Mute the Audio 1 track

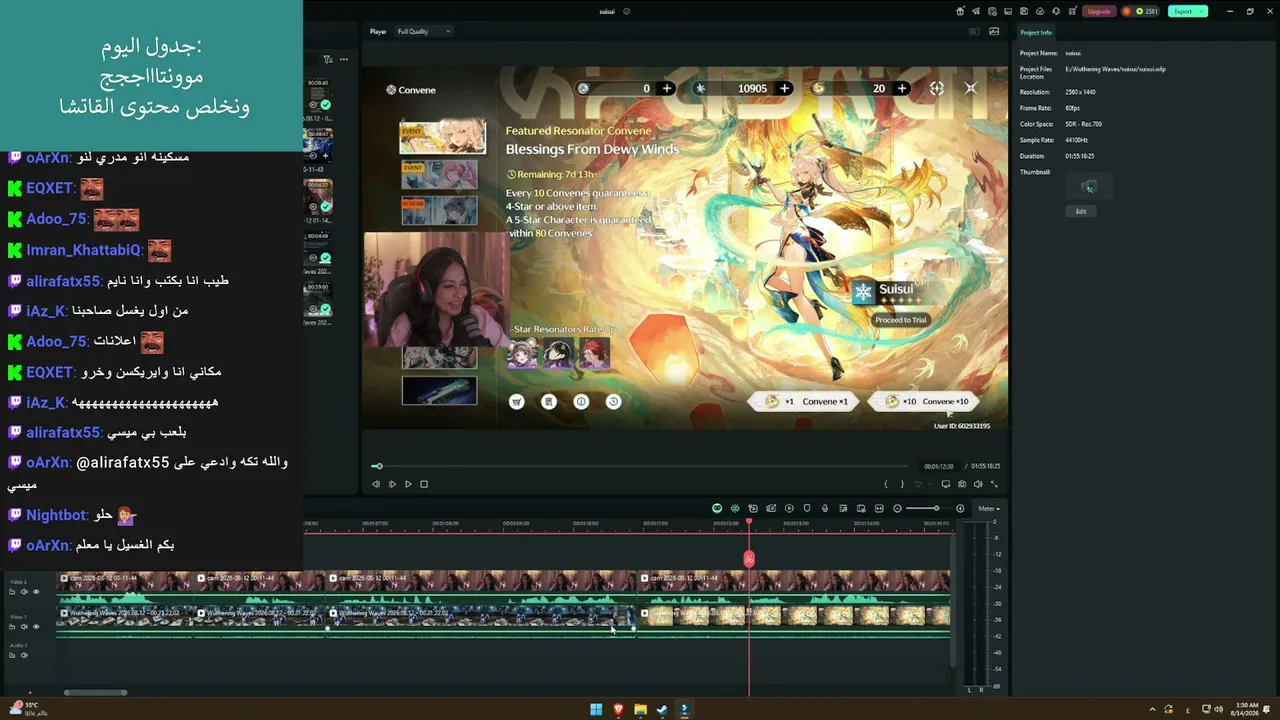24,655
